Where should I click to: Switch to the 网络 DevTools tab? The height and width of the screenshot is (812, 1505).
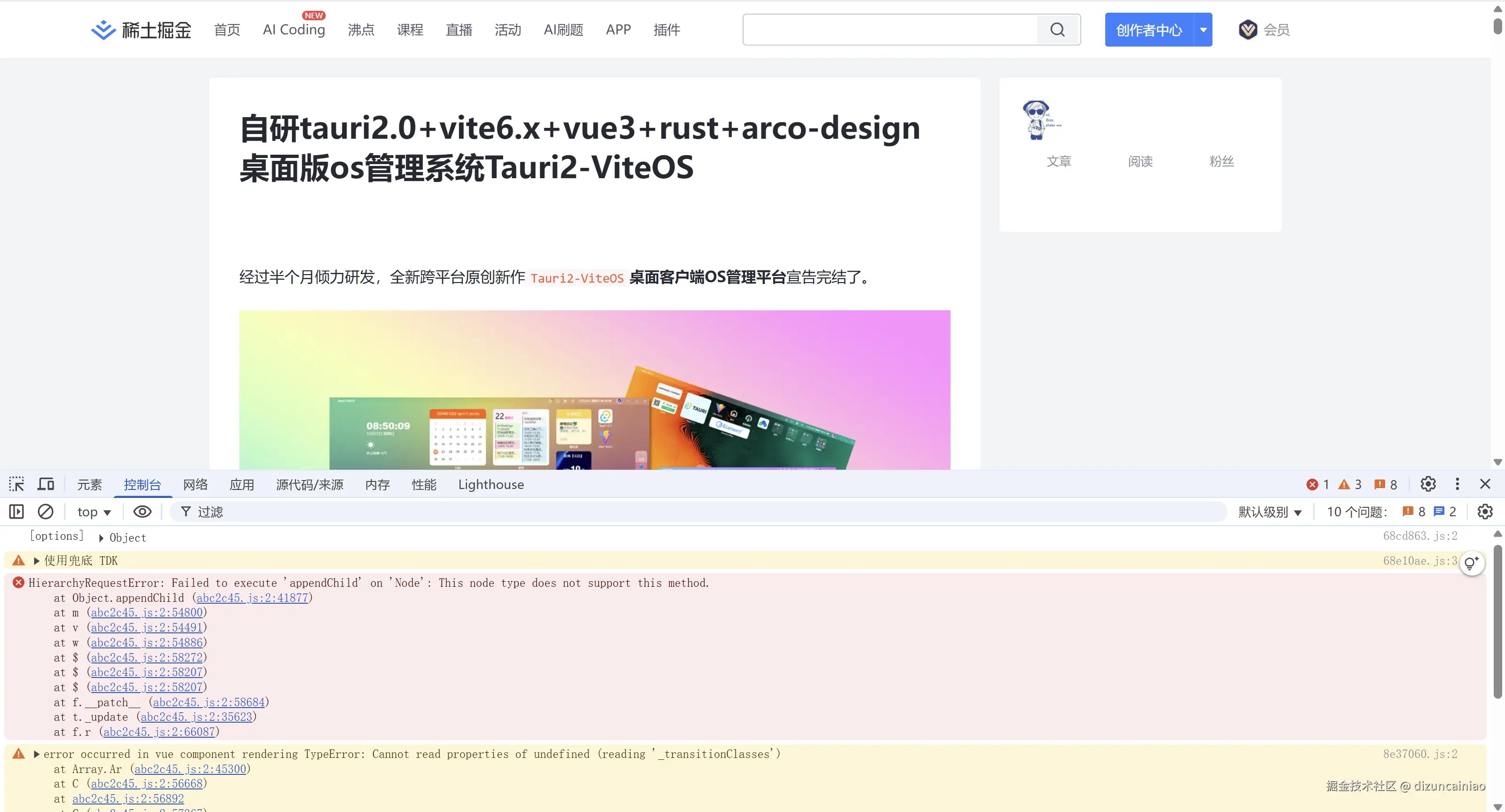pyautogui.click(x=195, y=484)
